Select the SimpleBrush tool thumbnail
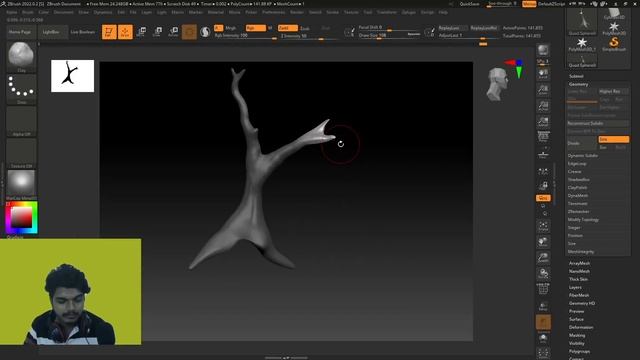Viewport: 640px width, 360px height. point(614,44)
